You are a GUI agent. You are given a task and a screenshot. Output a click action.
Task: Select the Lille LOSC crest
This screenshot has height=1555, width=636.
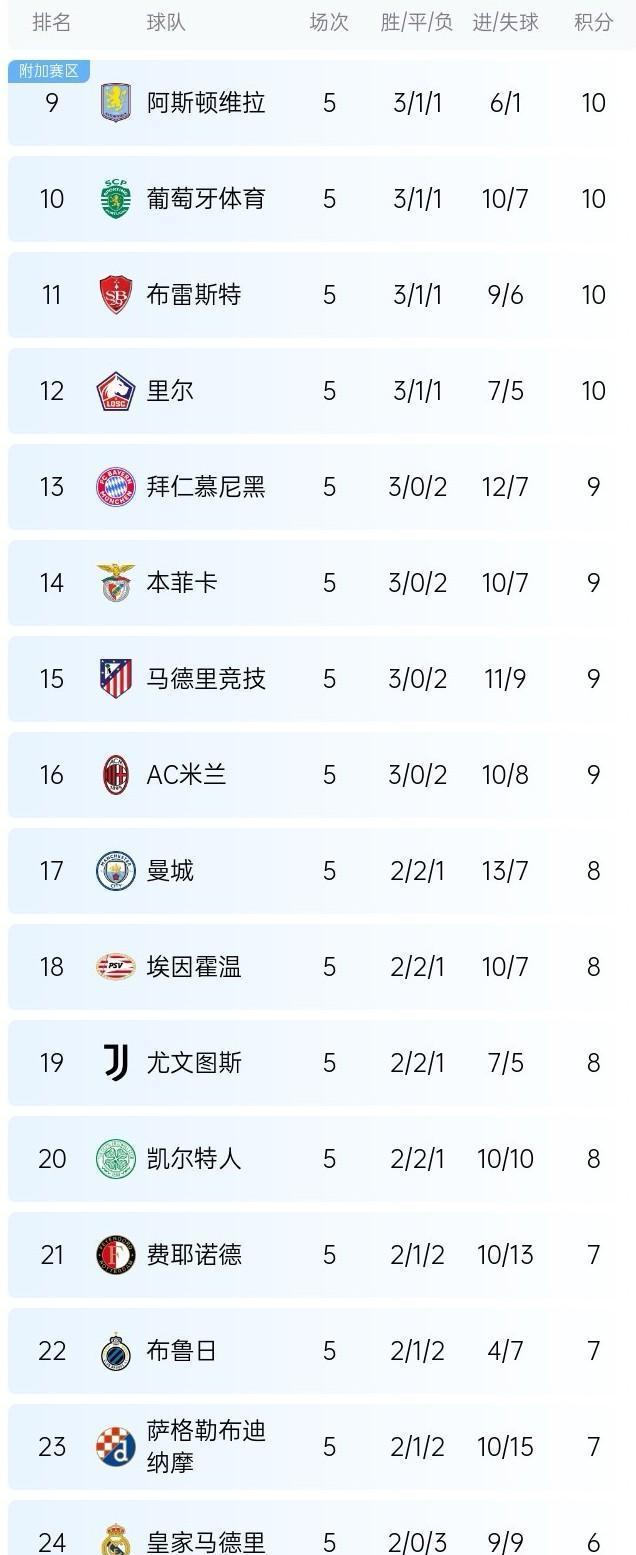(x=116, y=391)
